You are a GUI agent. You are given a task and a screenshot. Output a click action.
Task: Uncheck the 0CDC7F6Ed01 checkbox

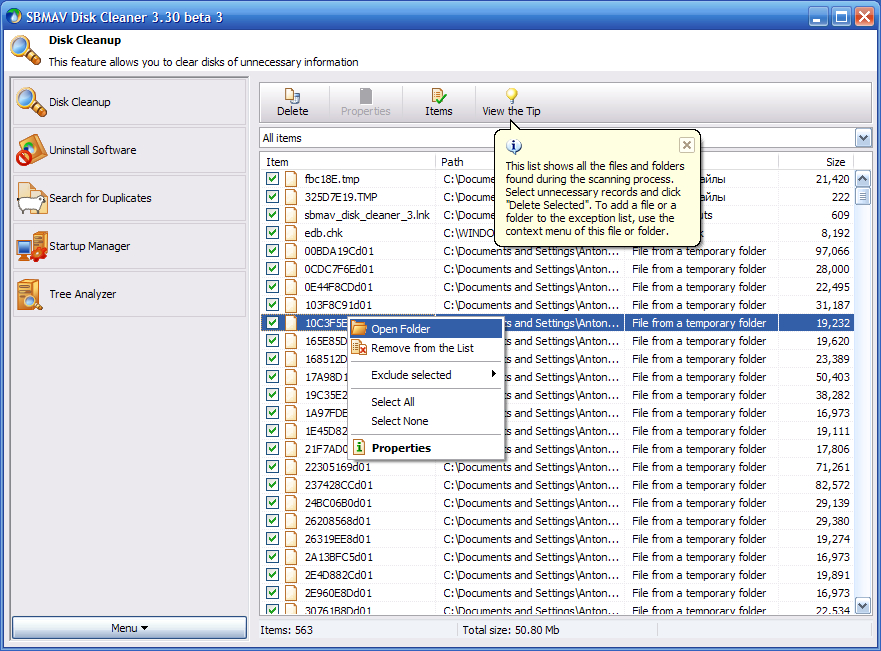[273, 269]
